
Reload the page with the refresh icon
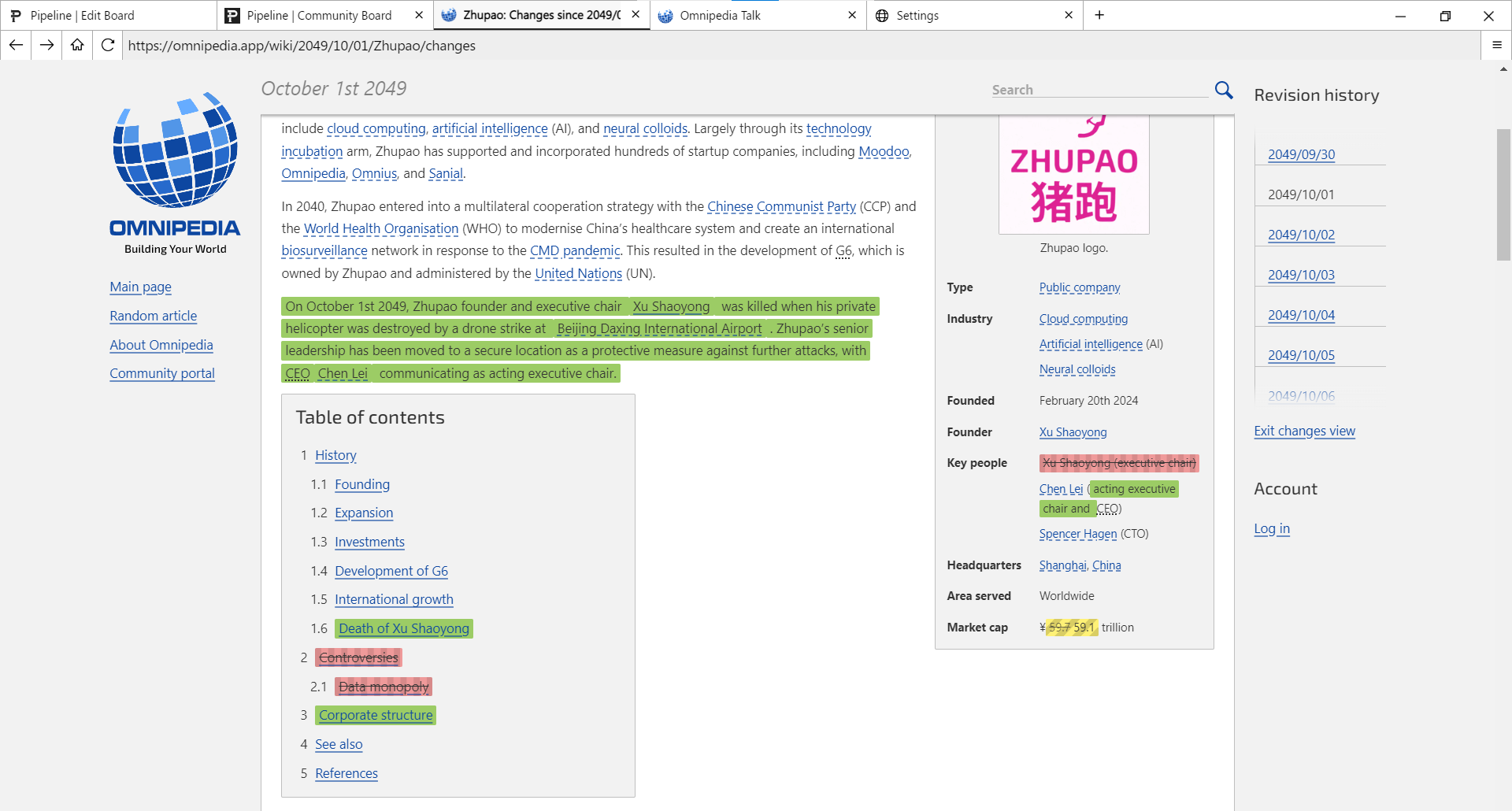tap(107, 45)
